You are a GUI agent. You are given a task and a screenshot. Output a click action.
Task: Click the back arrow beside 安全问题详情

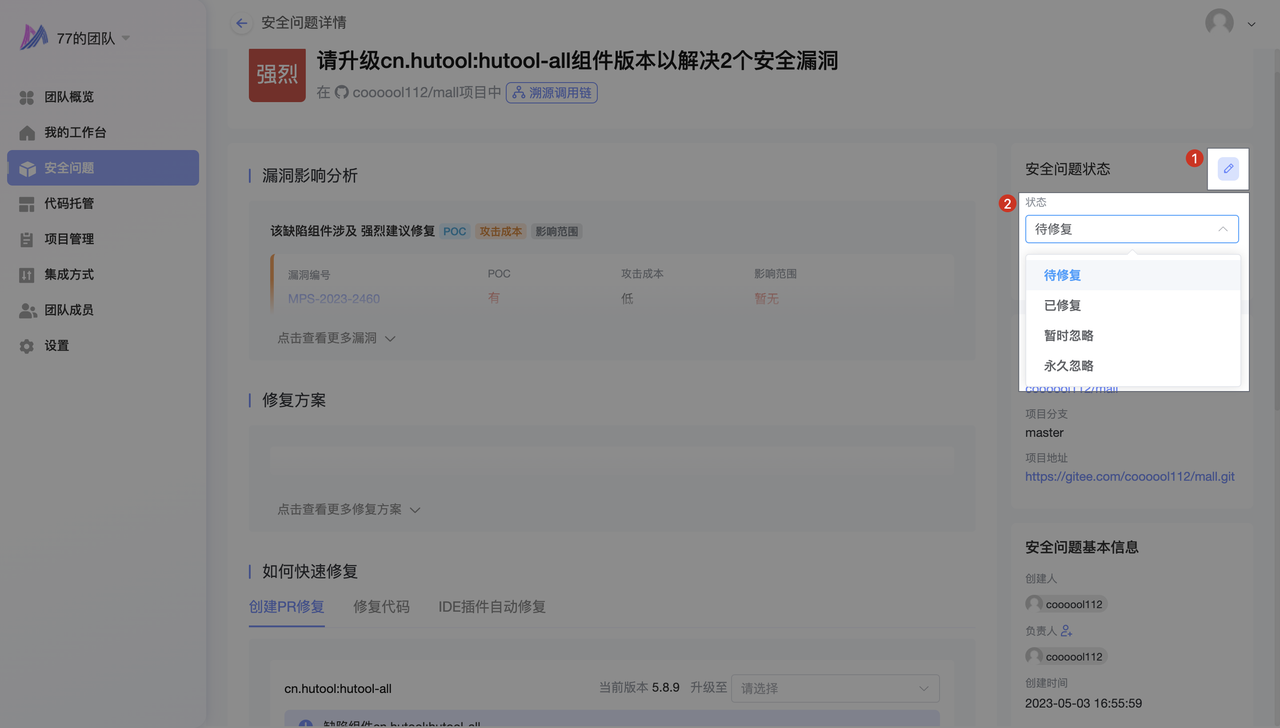(241, 23)
